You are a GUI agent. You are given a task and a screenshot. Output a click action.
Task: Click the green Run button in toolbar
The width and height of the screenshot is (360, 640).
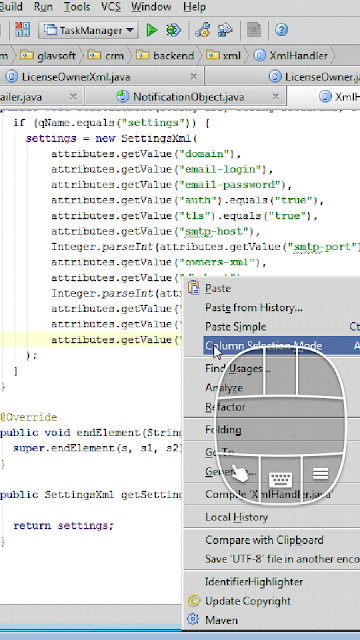[152, 30]
